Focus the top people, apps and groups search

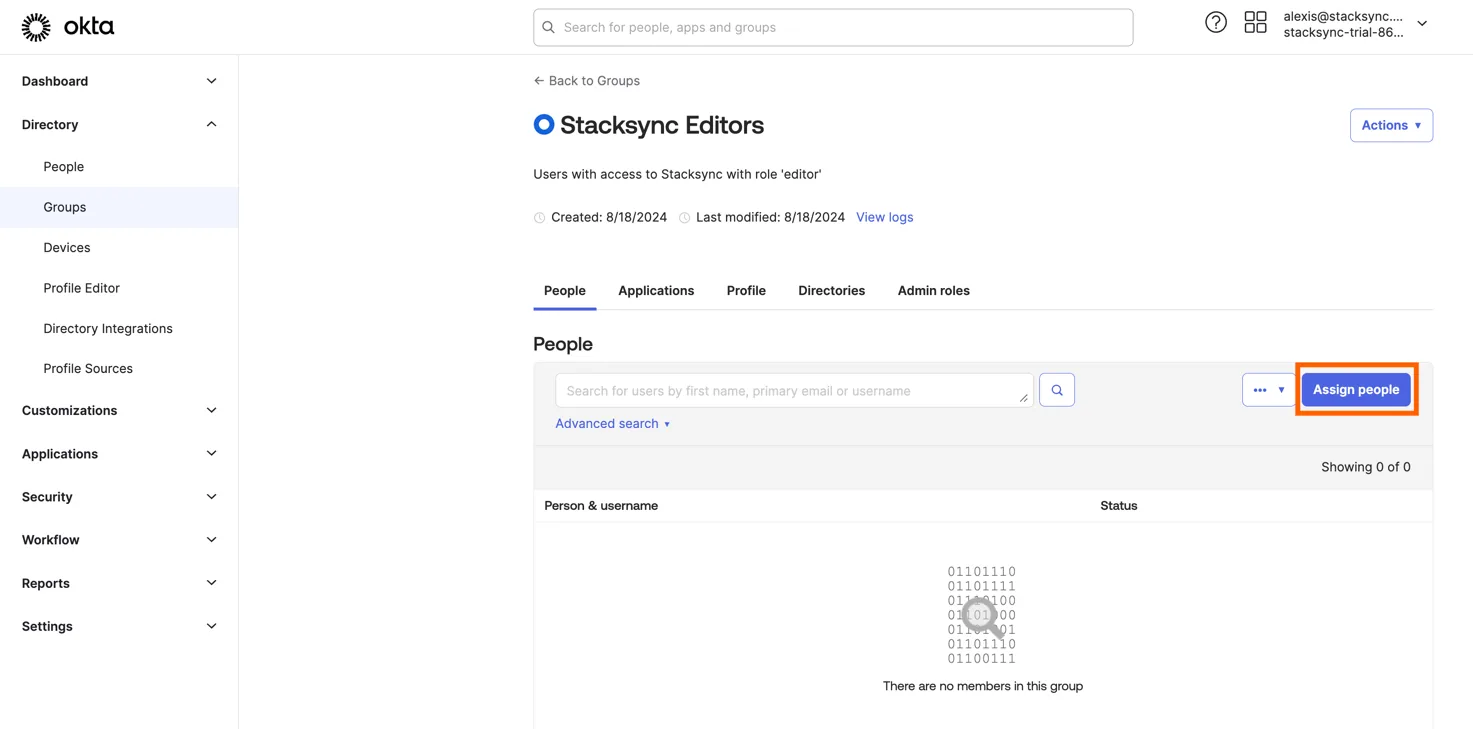[x=833, y=28]
